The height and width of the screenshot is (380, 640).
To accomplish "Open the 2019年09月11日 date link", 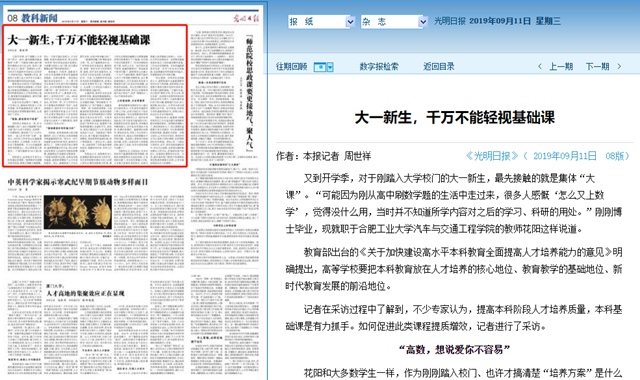I will (564, 156).
